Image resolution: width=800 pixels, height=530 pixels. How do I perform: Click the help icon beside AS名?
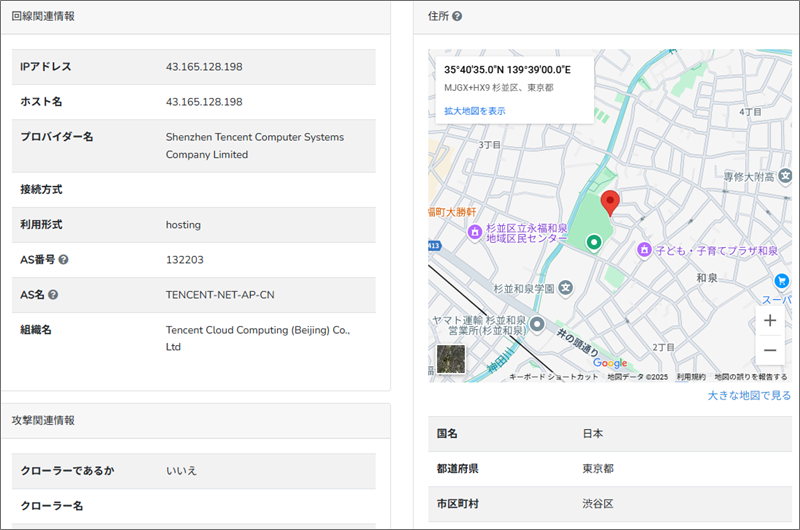coord(53,295)
